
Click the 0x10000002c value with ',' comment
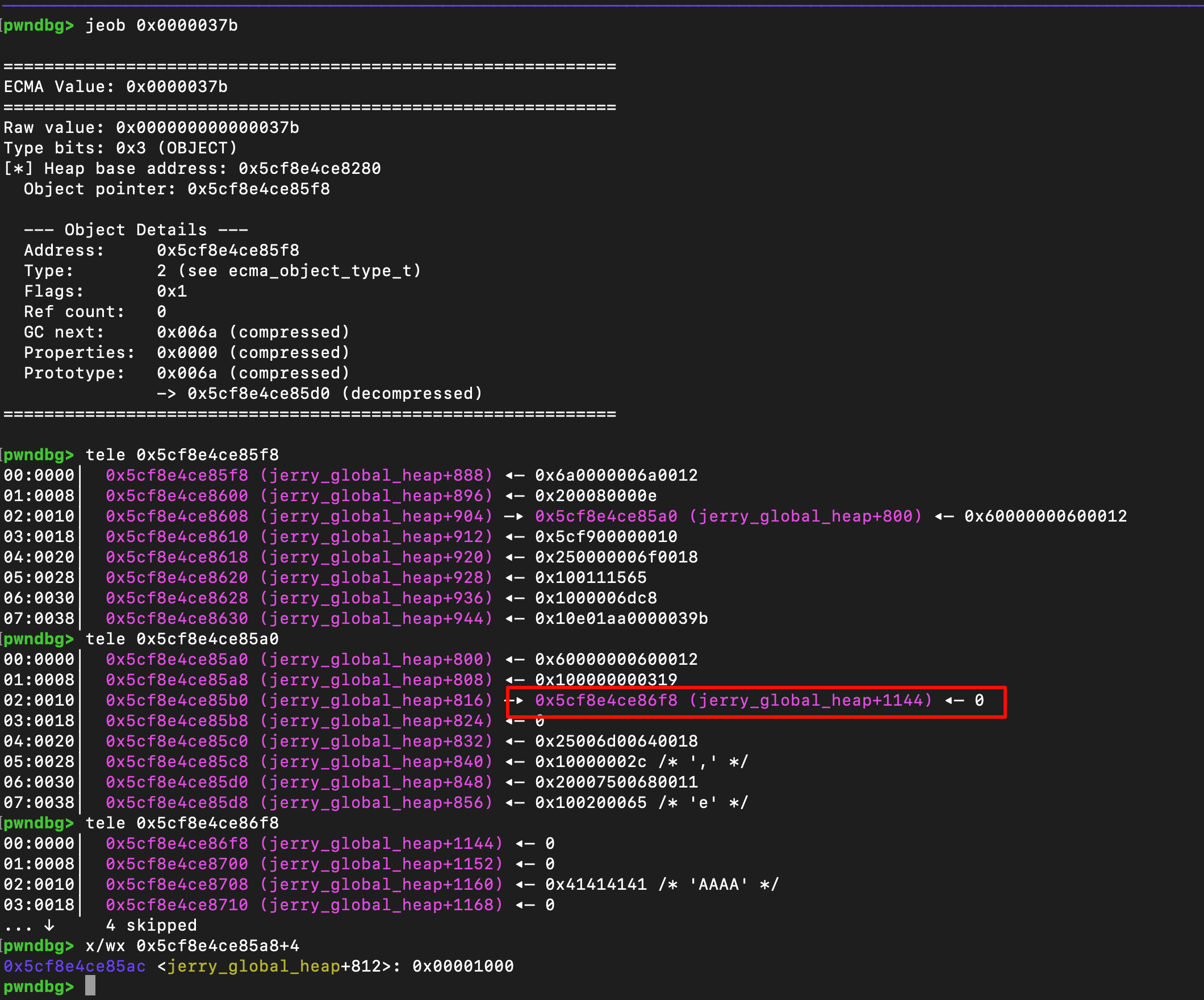point(591,761)
